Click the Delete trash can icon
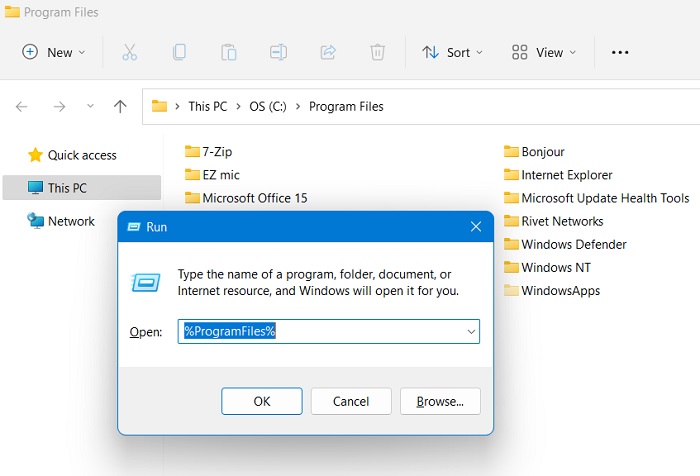700x476 pixels. (x=377, y=52)
